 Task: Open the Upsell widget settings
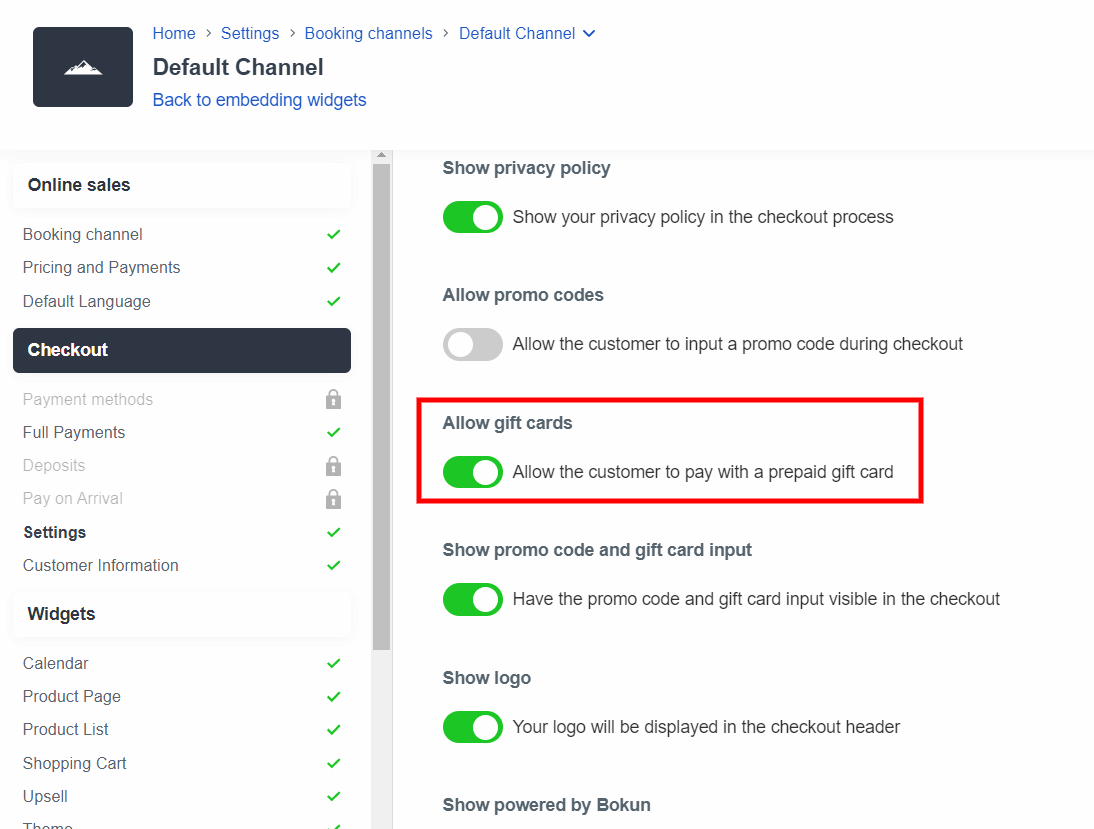tap(45, 796)
